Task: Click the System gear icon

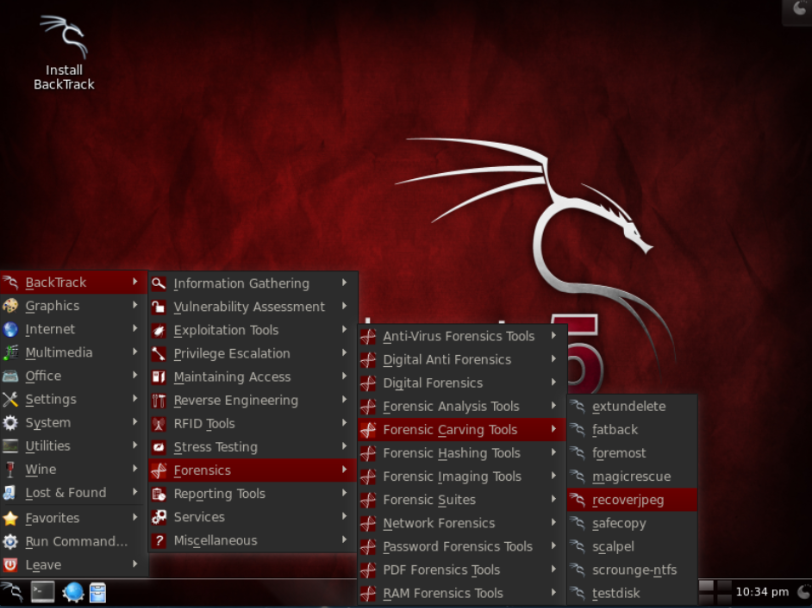Action: pyautogui.click(x=10, y=423)
